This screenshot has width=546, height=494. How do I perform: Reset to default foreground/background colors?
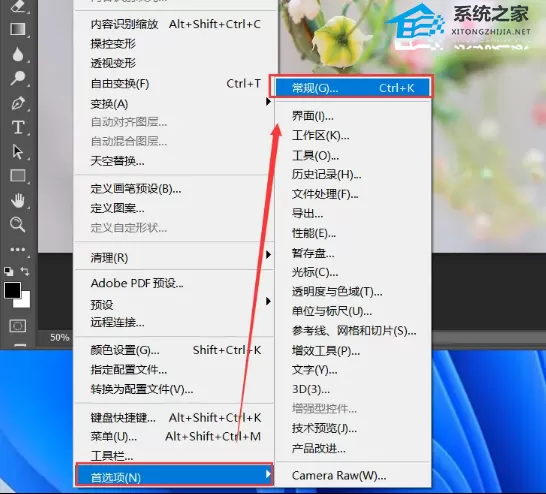8,271
